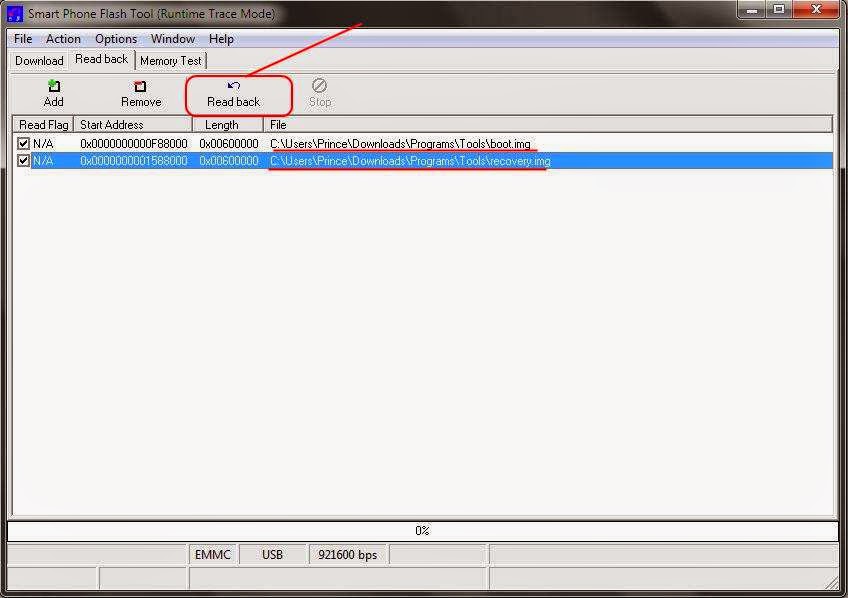Click the Read Flag column header
The image size is (848, 598).
[x=43, y=125]
